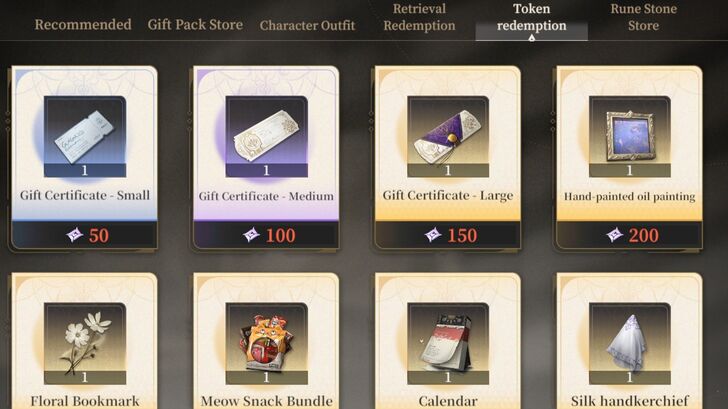Click the Floral Bookmark name label
Viewport: 728px width, 409px height.
pos(85,401)
